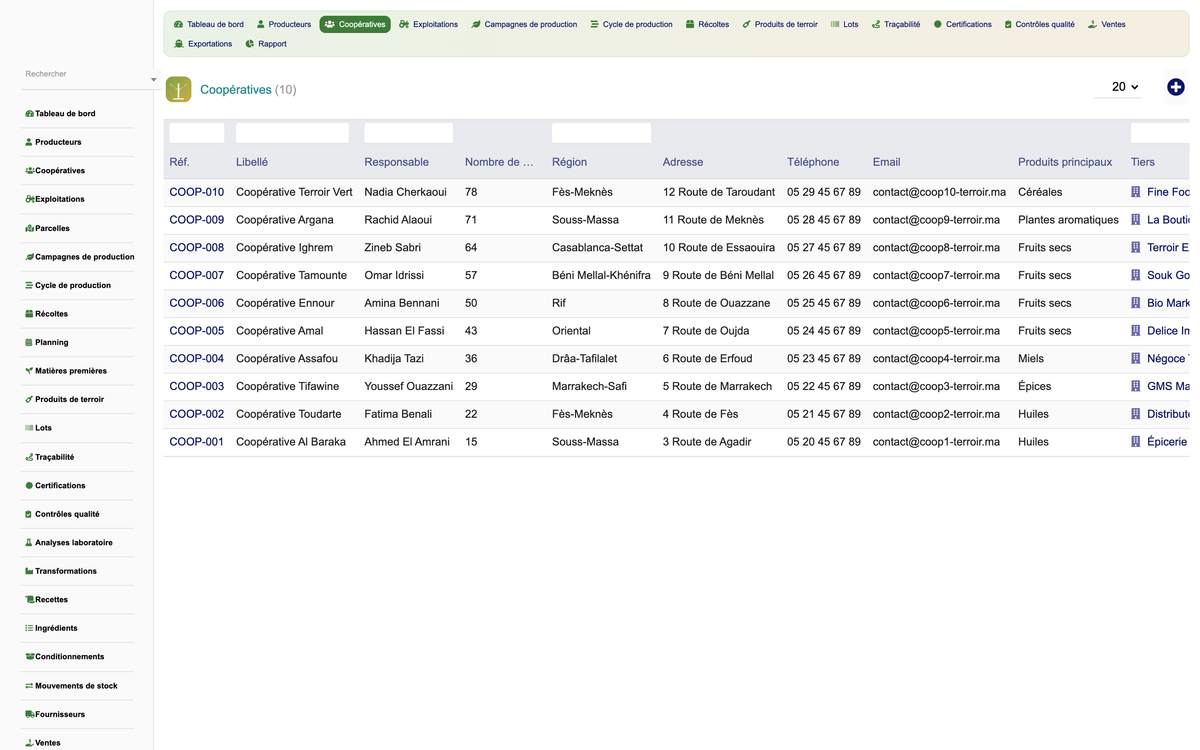This screenshot has width=1200, height=750.
Task: Open Conditionnements in the sidebar
Action: point(69,657)
